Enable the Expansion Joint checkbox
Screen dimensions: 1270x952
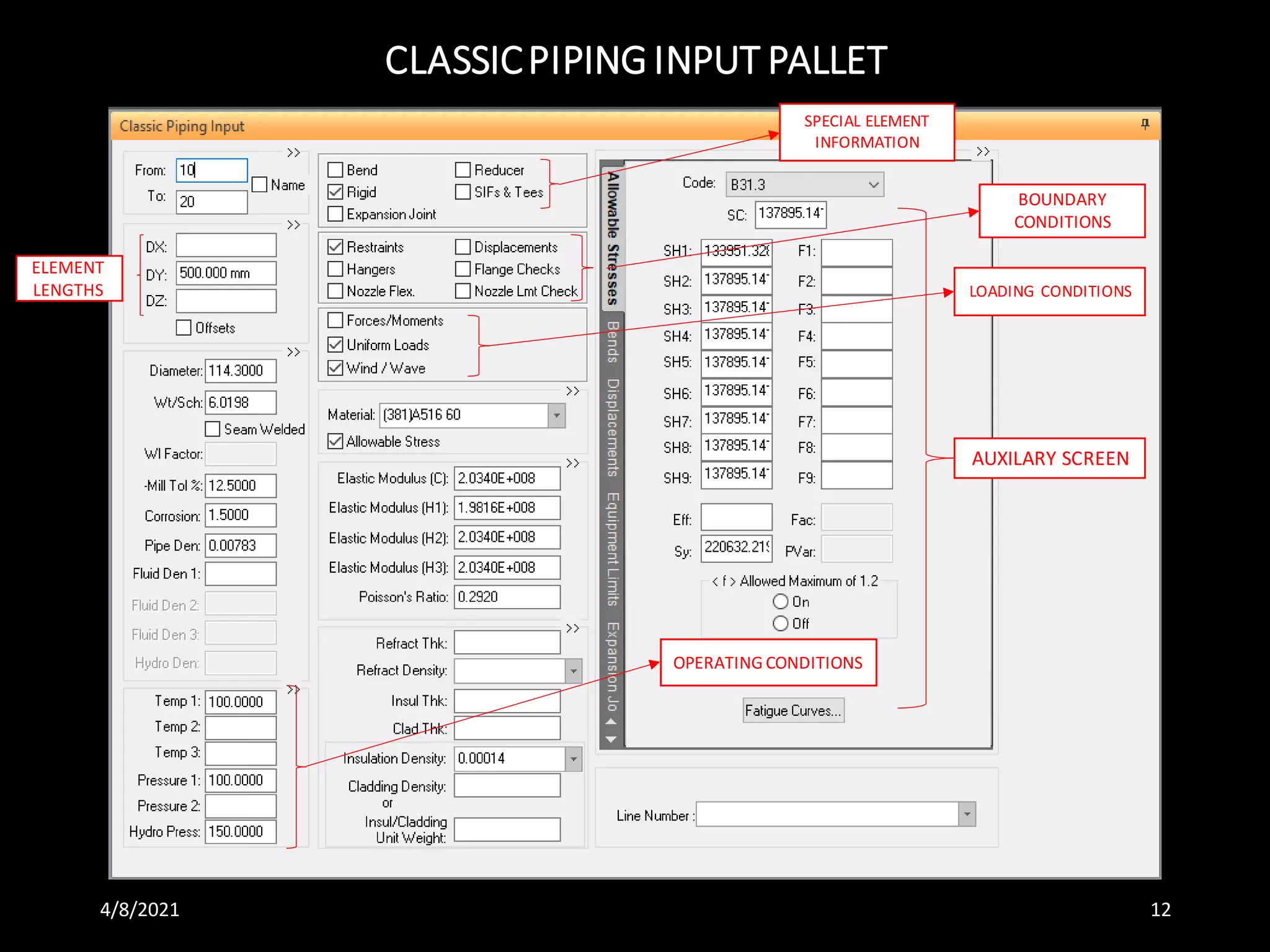coord(335,214)
